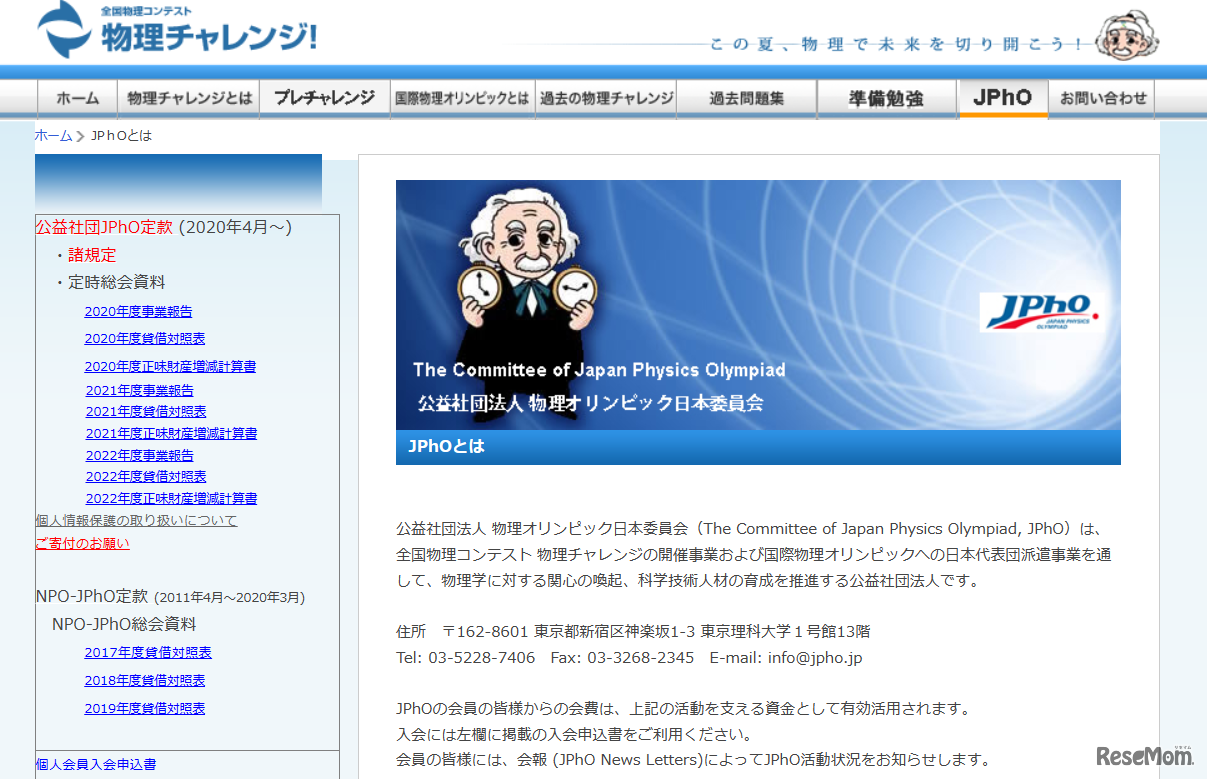Click the ホーム breadcrumb link
The image size is (1207, 779).
tap(54, 135)
